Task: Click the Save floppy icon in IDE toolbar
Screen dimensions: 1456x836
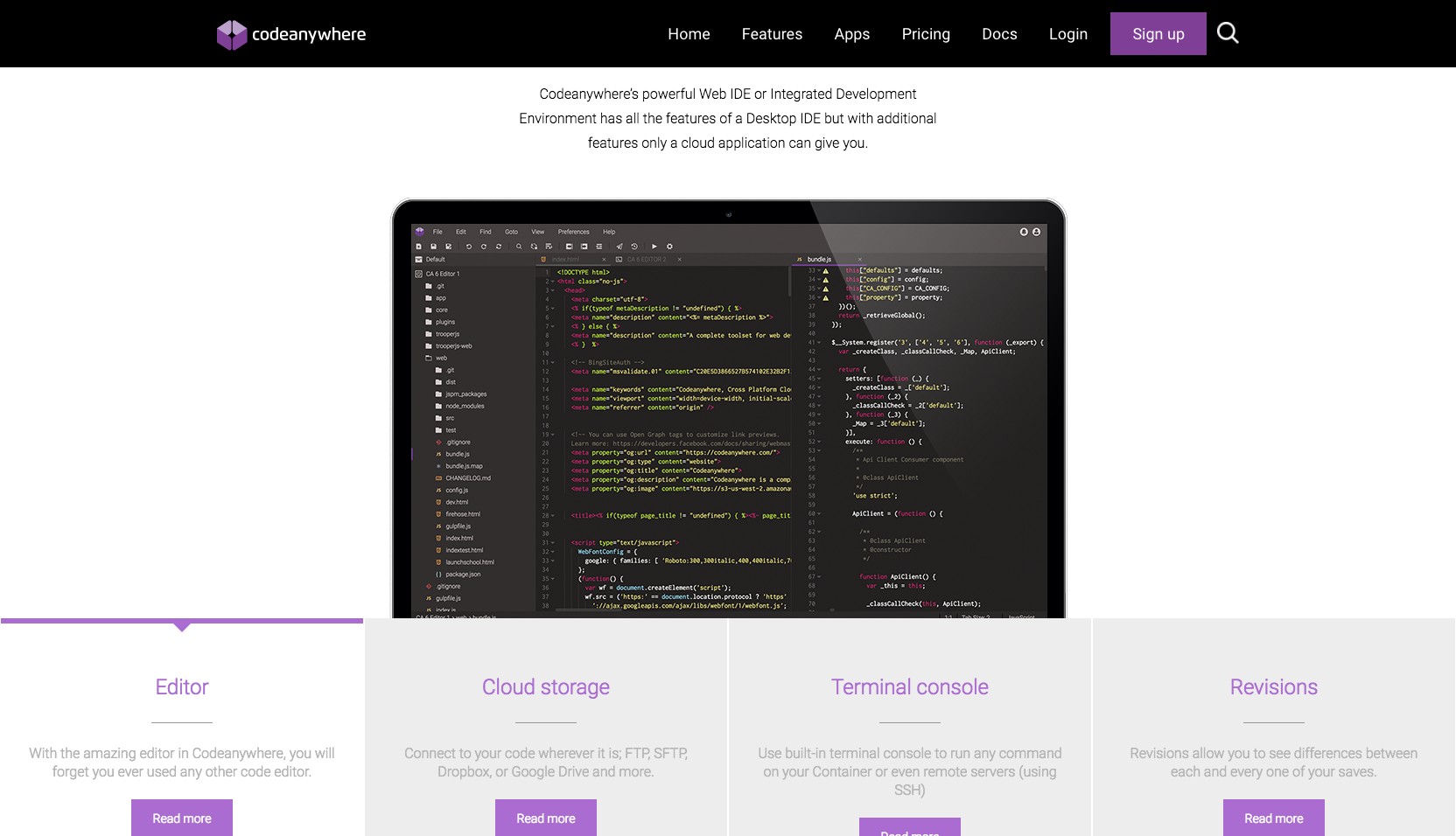Action: coord(433,247)
